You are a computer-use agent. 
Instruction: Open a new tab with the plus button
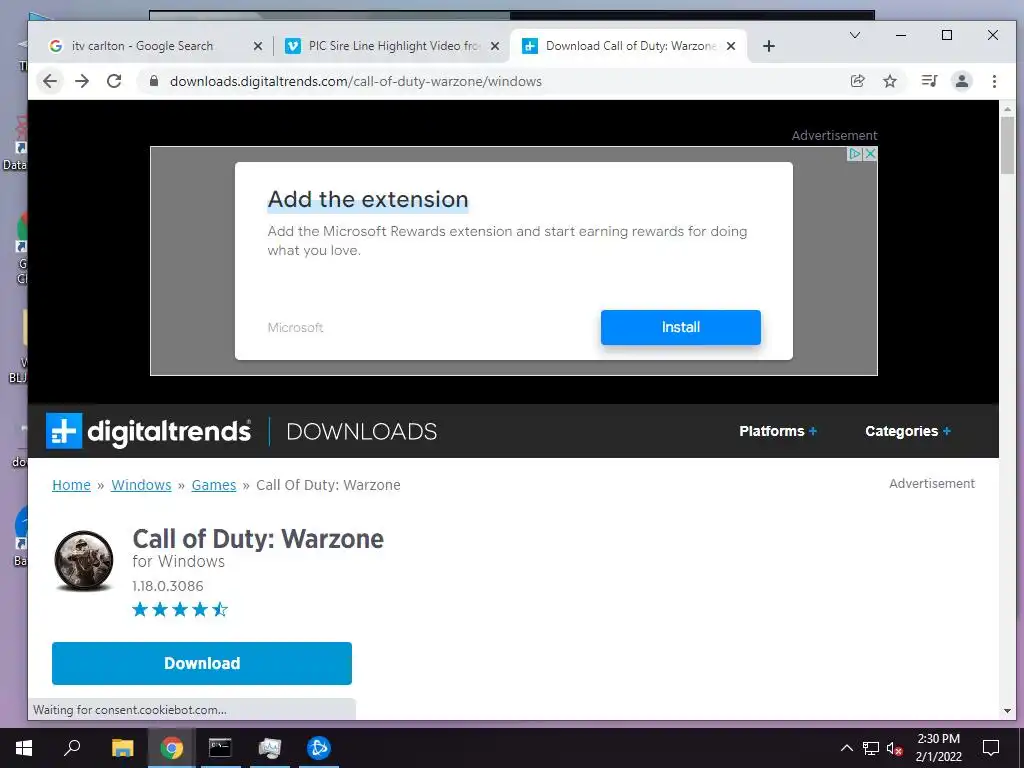coord(769,46)
